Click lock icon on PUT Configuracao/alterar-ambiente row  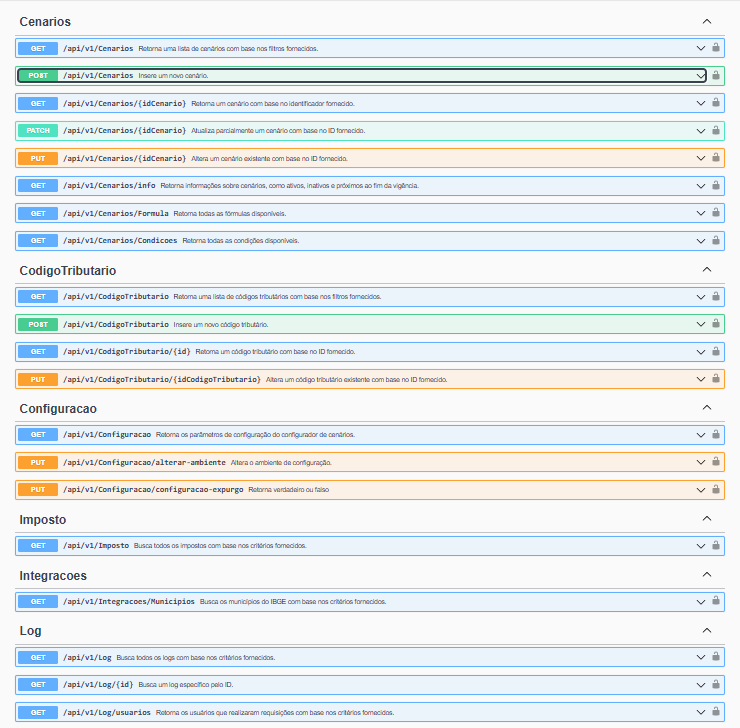(x=716, y=462)
